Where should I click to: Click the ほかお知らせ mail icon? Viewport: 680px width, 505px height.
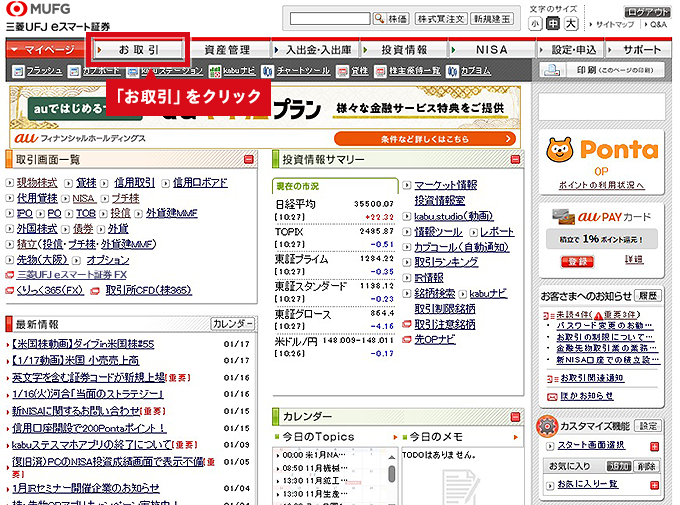[x=552, y=397]
